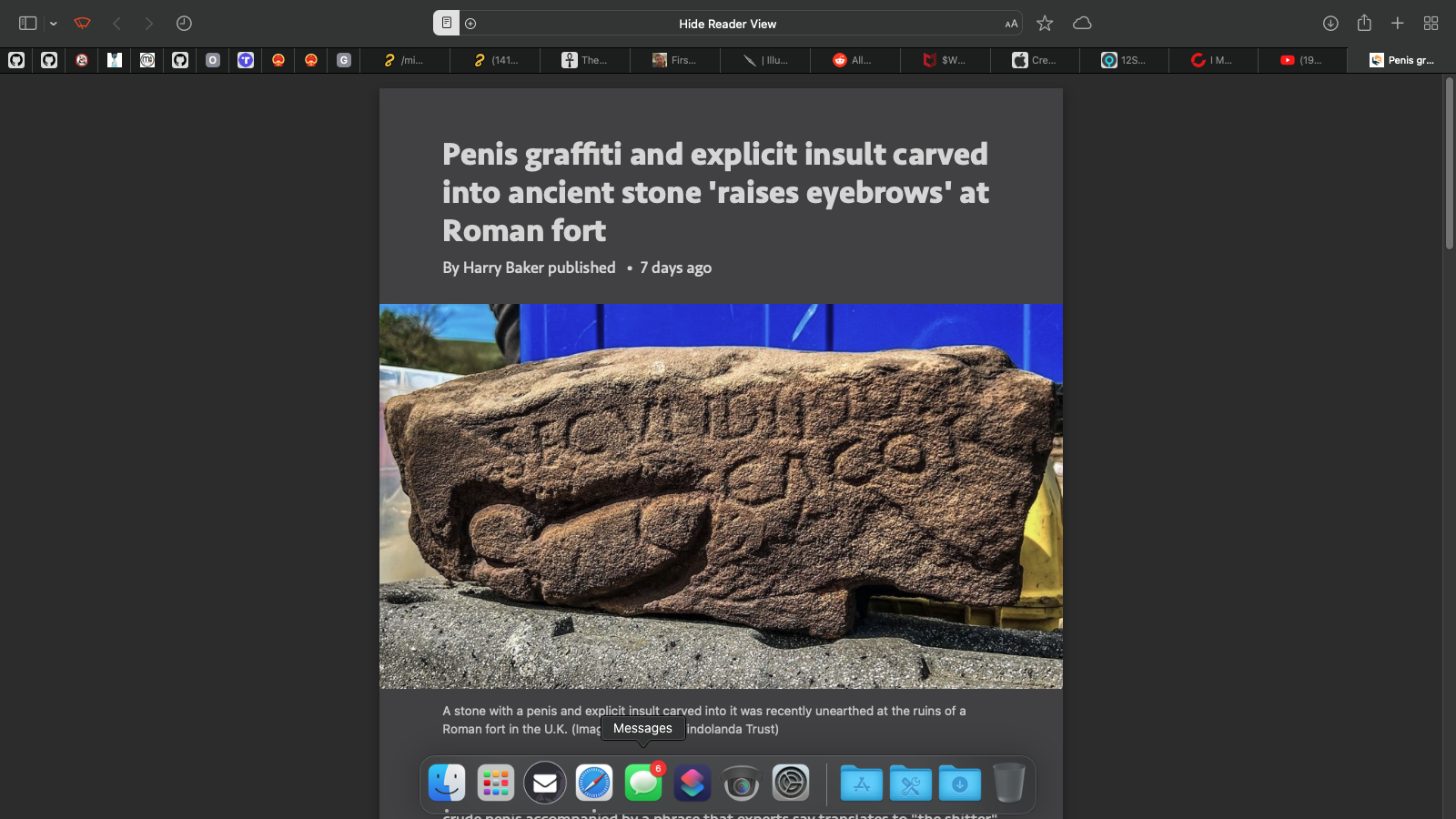Screen dimensions: 1456x819
Task: Switch to the Reddit 'All...' tab
Action: (x=854, y=60)
